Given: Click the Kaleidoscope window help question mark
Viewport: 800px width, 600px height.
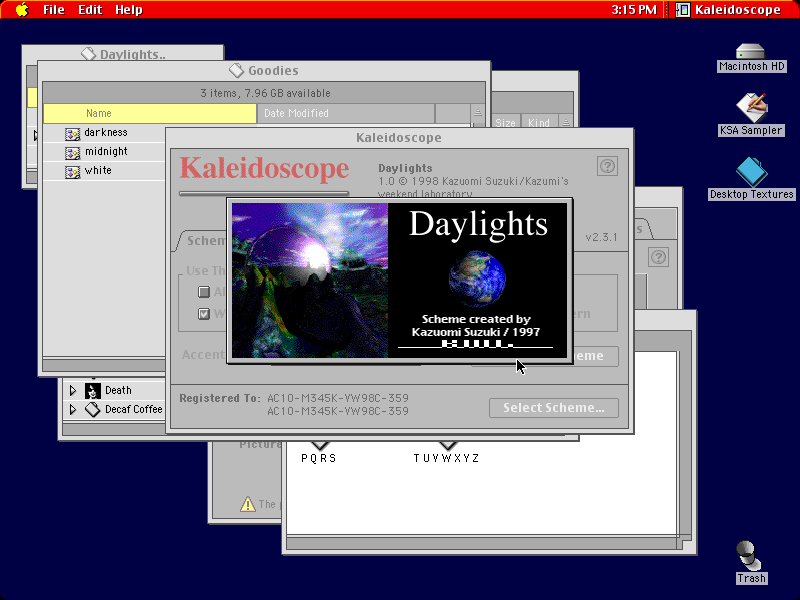Looking at the screenshot, I should pyautogui.click(x=607, y=166).
